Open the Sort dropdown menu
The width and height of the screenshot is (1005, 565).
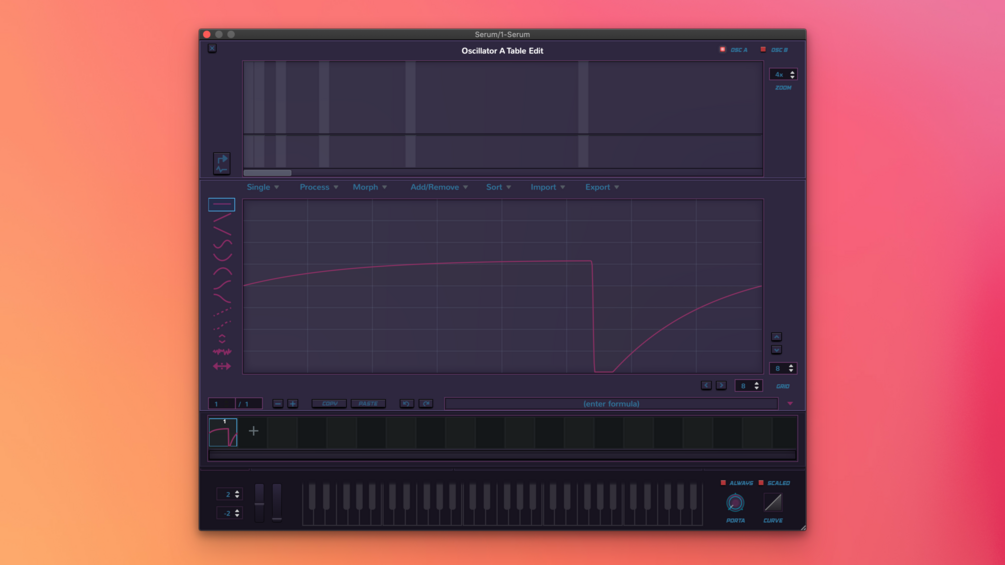tap(498, 187)
